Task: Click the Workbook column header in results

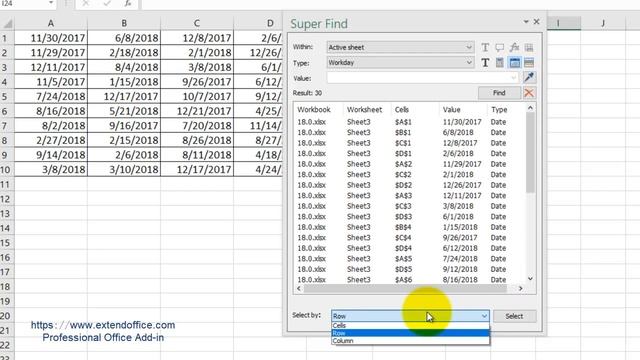Action: (314, 109)
